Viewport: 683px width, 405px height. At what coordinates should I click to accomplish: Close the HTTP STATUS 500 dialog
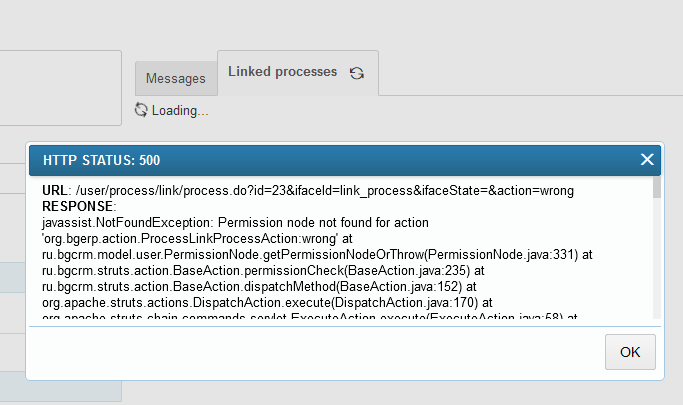coord(647,160)
